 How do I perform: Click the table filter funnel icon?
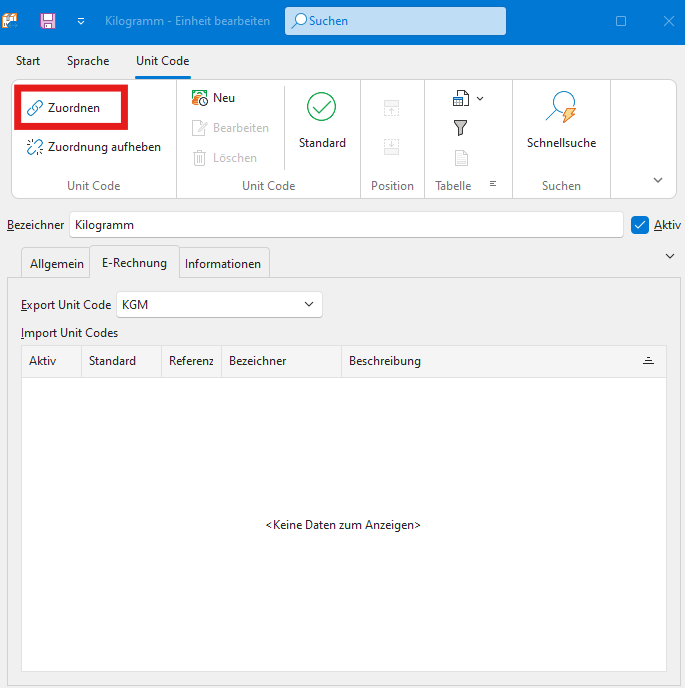(x=461, y=127)
